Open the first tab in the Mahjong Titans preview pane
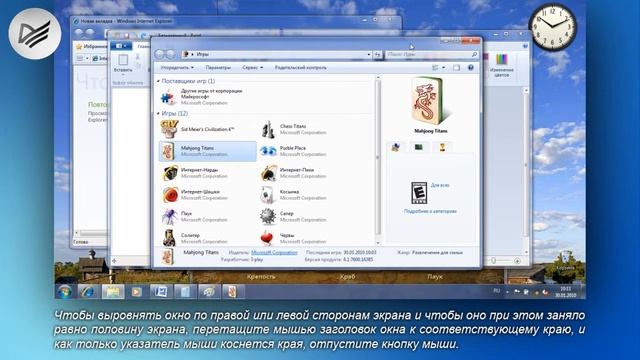 click(396, 147)
